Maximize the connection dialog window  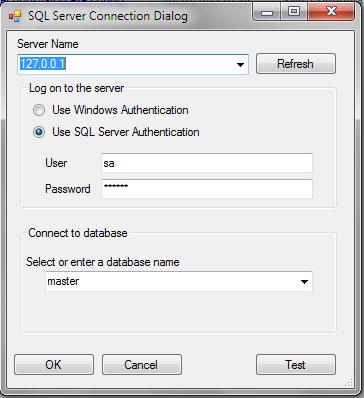click(294, 12)
